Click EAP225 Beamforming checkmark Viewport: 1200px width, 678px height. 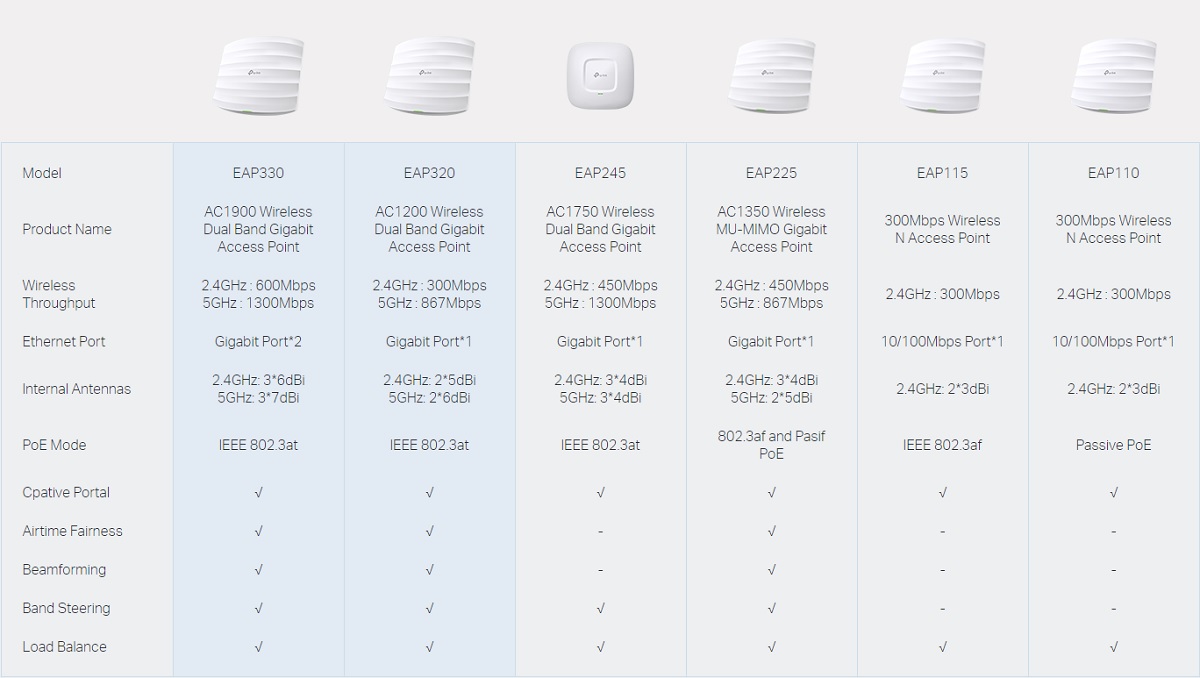tap(771, 570)
